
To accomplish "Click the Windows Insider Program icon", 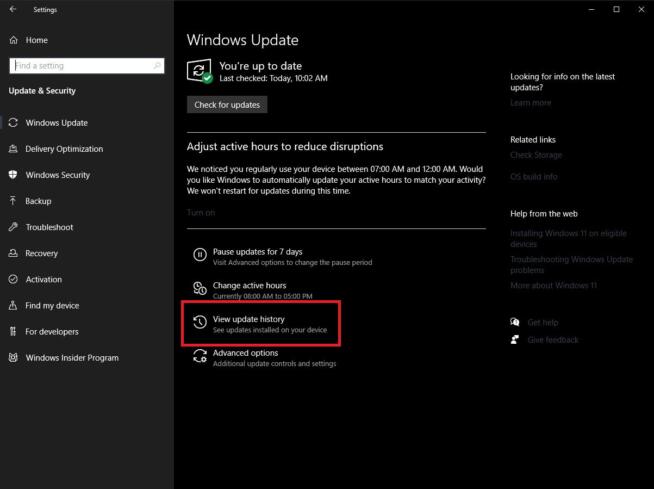I will pos(13,358).
